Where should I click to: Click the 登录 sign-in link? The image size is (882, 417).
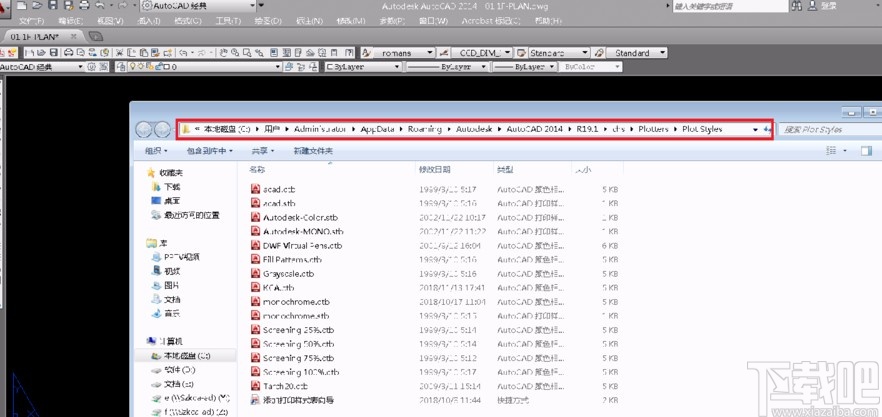[829, 6]
